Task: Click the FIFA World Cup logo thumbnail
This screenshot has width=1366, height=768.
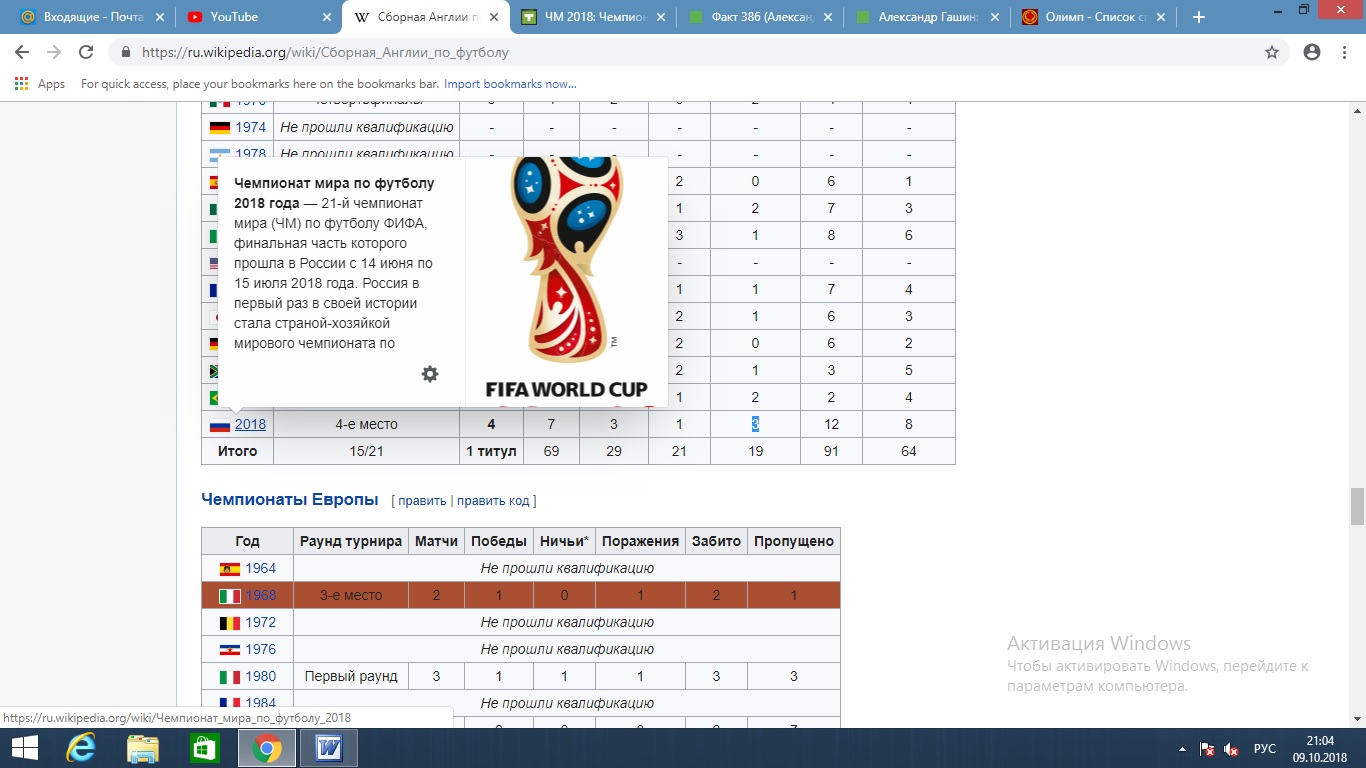Action: (566, 280)
